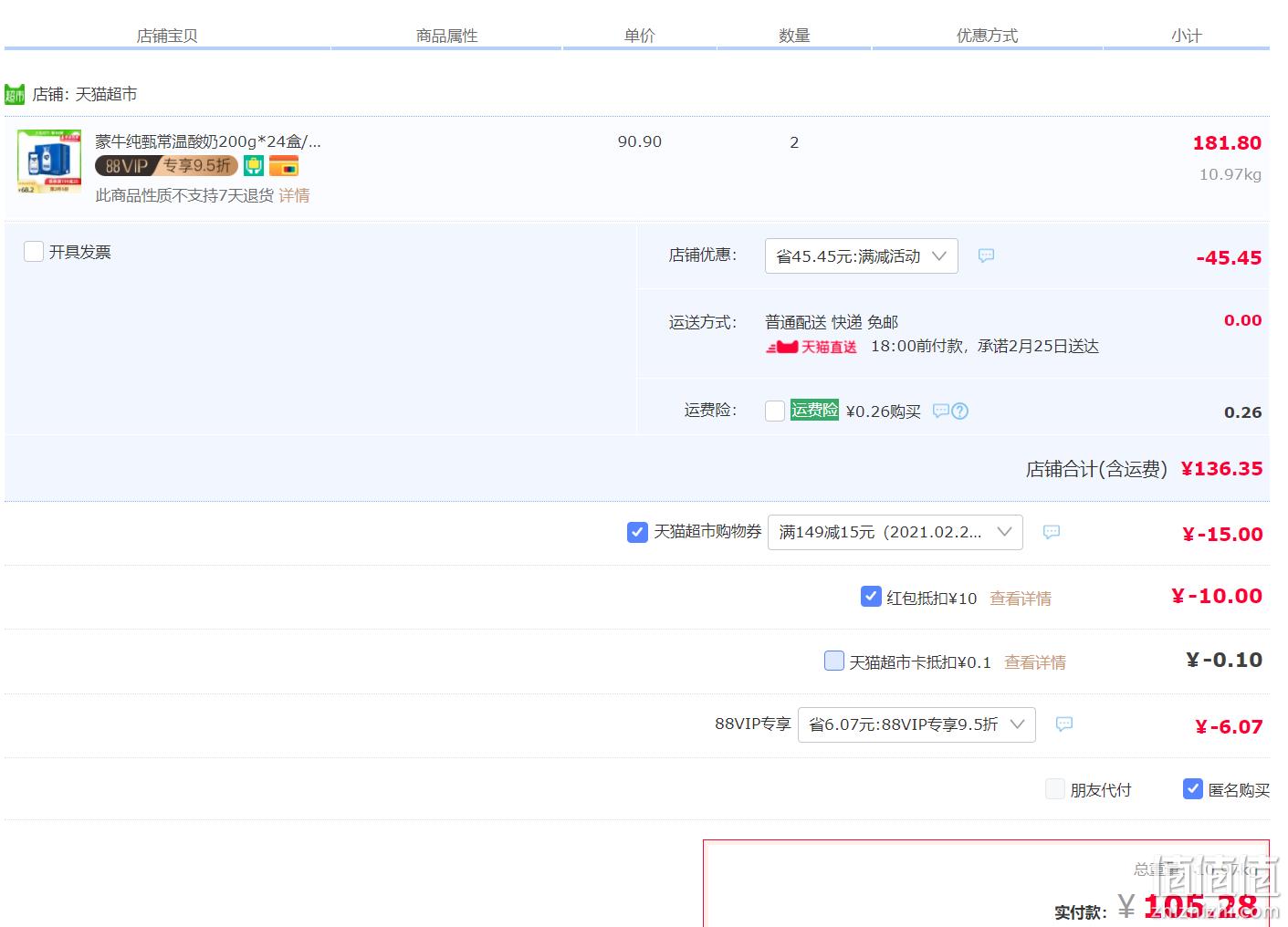The image size is (1288, 927).
Task: Open the 88VIP 9.5 discount badge
Action: (x=166, y=166)
